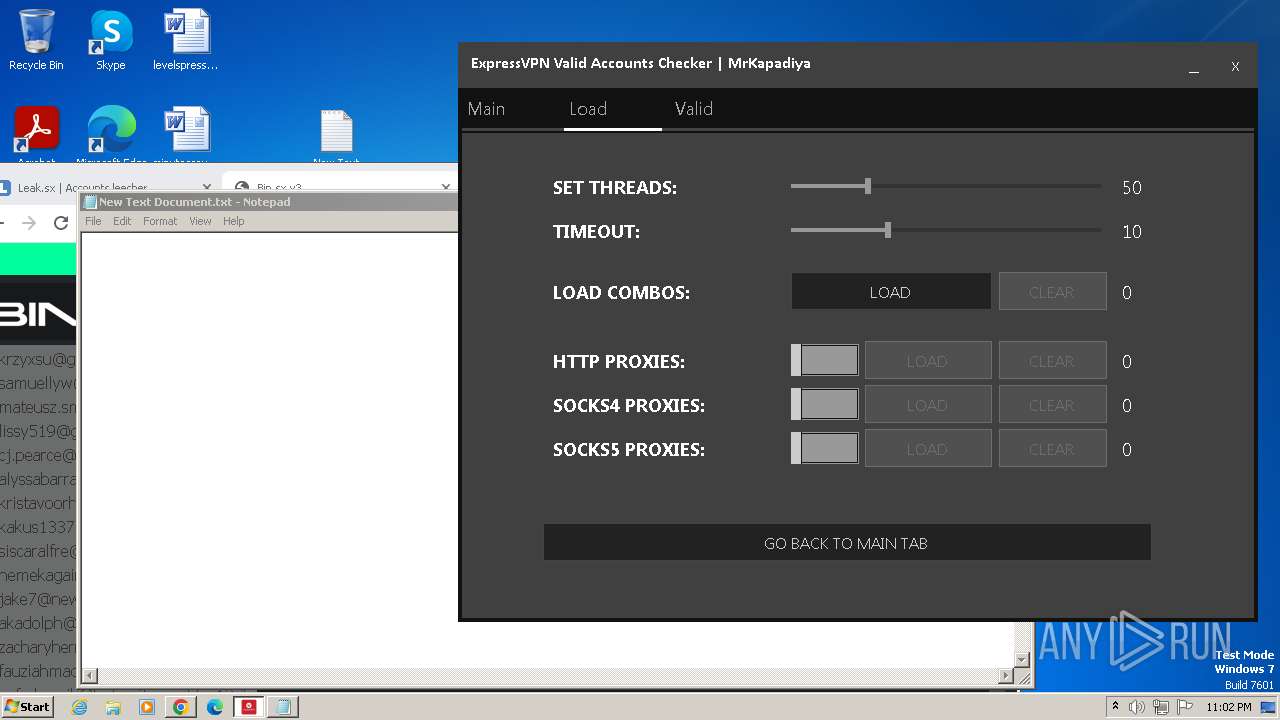
Task: Click the network tray icon
Action: (x=1161, y=707)
